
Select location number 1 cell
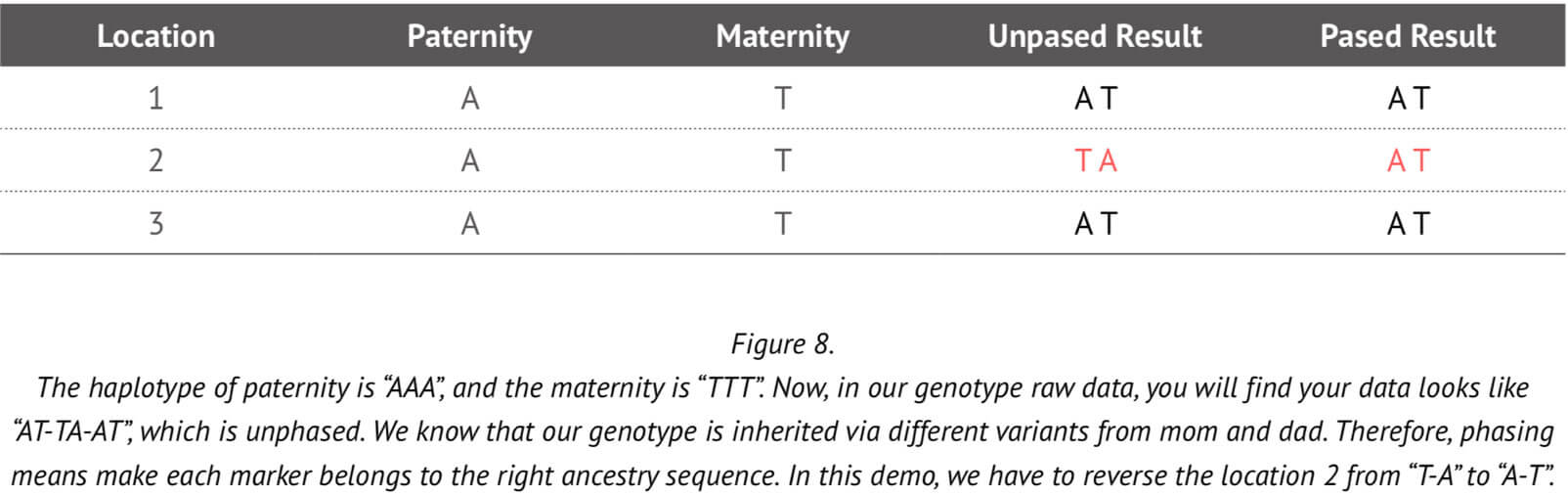click(x=155, y=99)
